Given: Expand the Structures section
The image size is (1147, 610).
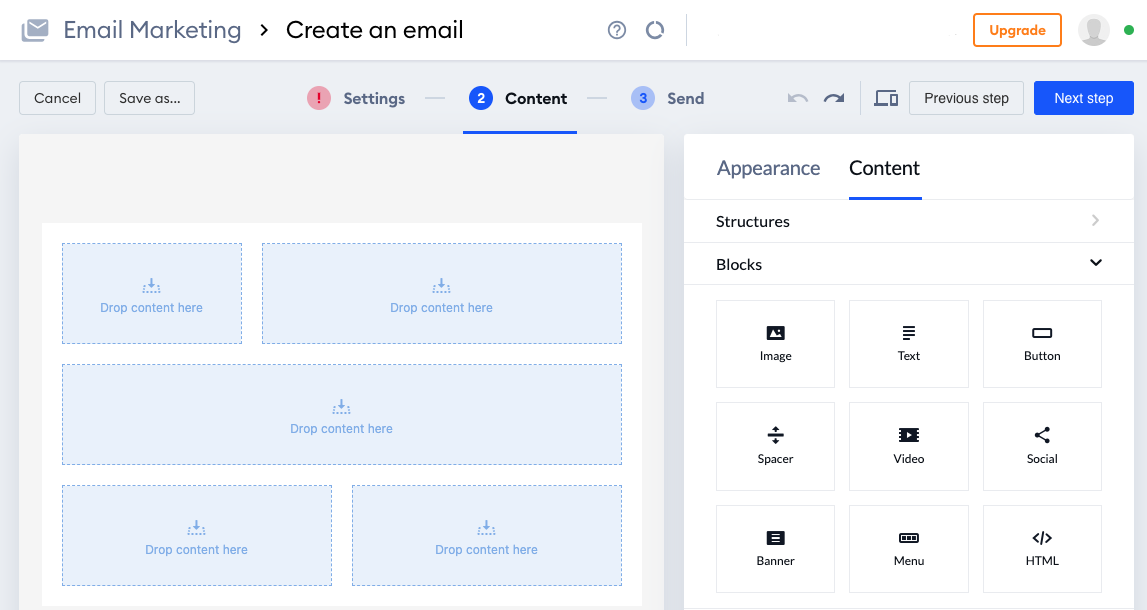Looking at the screenshot, I should [x=909, y=221].
